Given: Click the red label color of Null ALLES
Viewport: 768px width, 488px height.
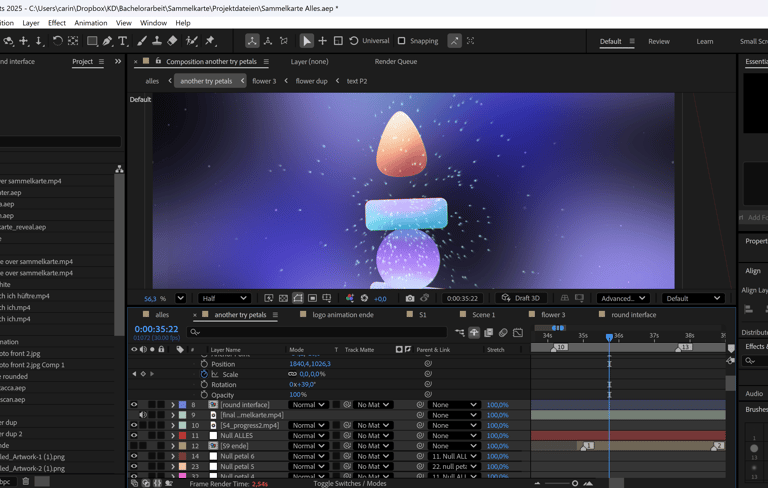Looking at the screenshot, I should click(181, 436).
